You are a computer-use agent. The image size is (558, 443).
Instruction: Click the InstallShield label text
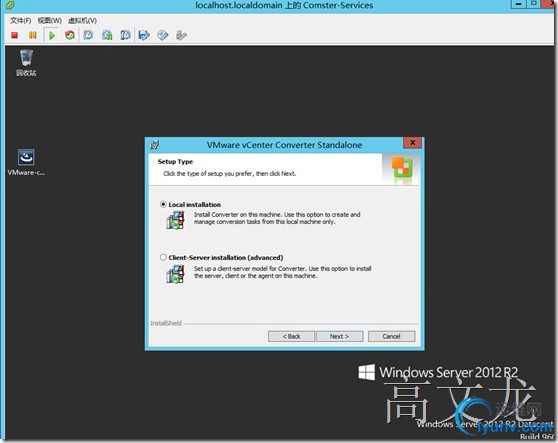tap(166, 323)
